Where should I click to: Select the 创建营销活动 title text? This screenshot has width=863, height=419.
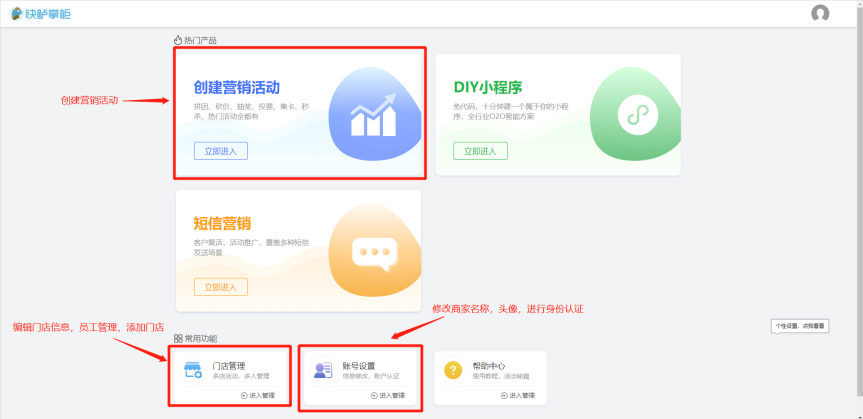(236, 88)
